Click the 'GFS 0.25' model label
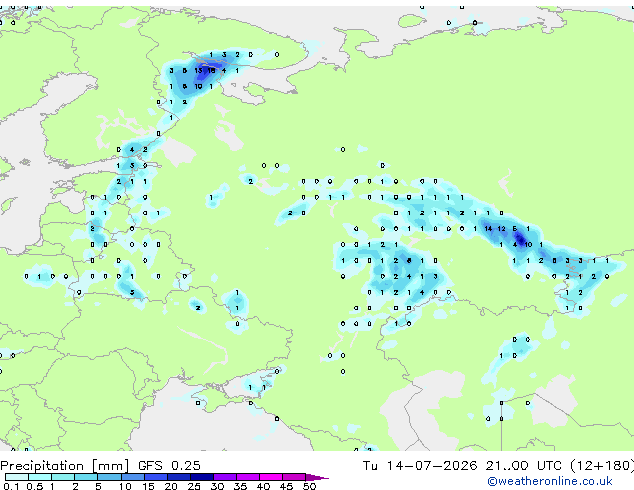The height and width of the screenshot is (490, 634). click(169, 466)
